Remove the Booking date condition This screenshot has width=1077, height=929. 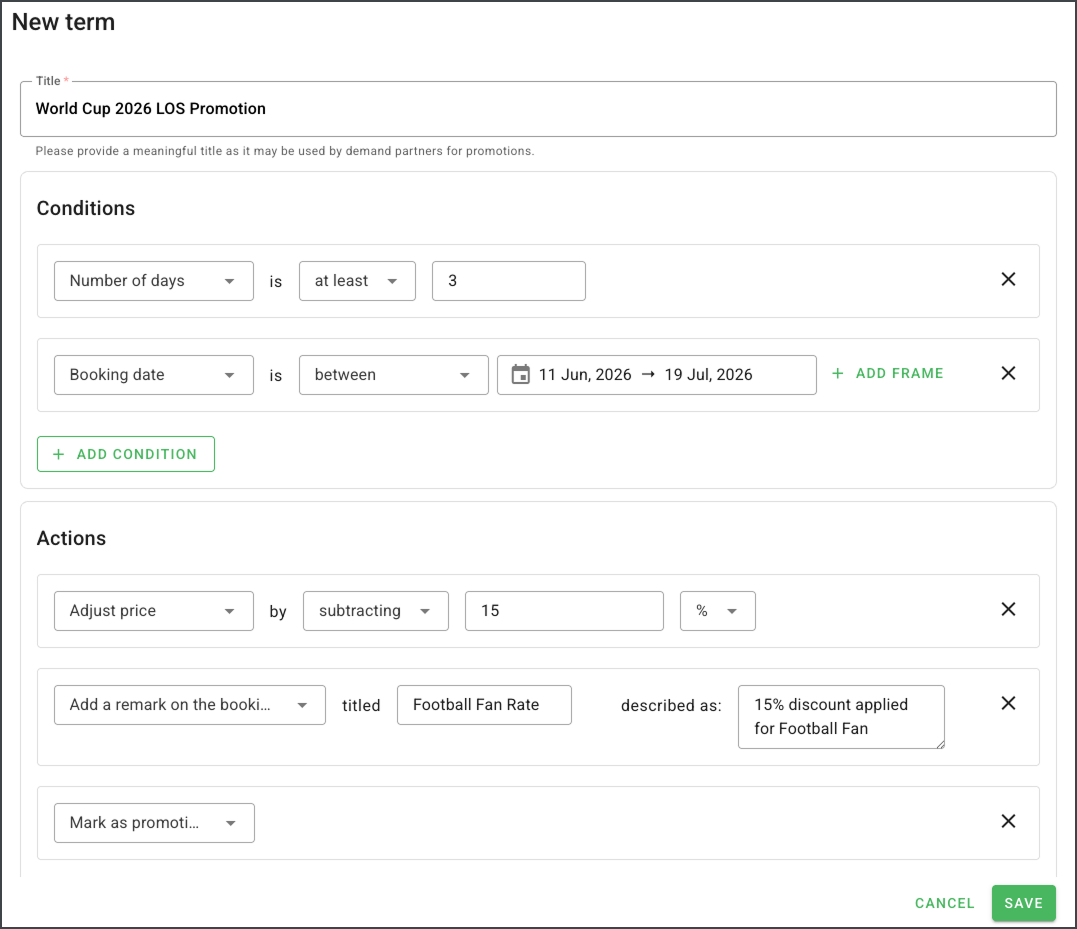pos(1008,374)
